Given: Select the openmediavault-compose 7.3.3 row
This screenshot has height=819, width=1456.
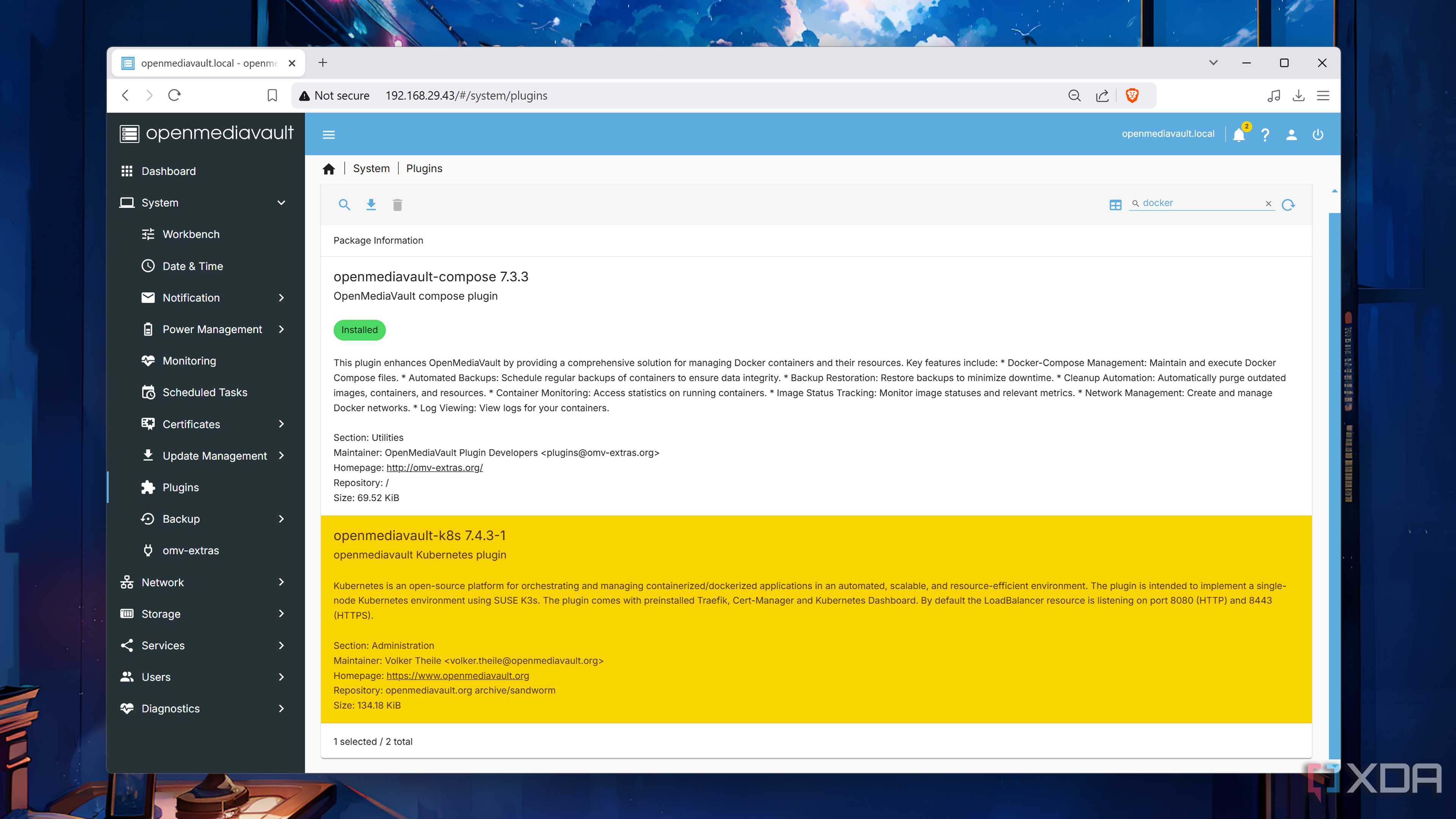Looking at the screenshot, I should tap(816, 386).
